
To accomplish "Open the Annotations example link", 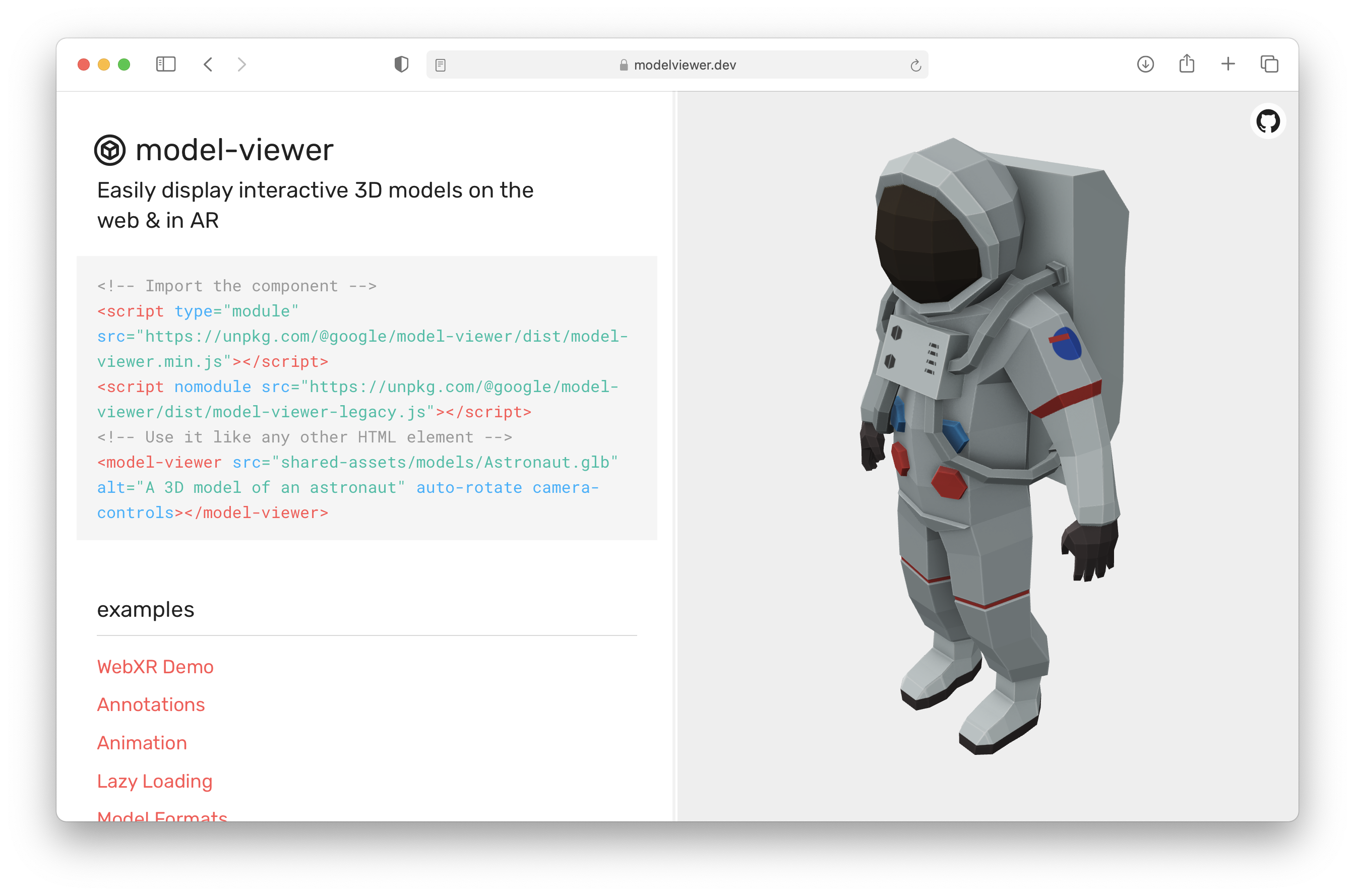I will pos(151,705).
